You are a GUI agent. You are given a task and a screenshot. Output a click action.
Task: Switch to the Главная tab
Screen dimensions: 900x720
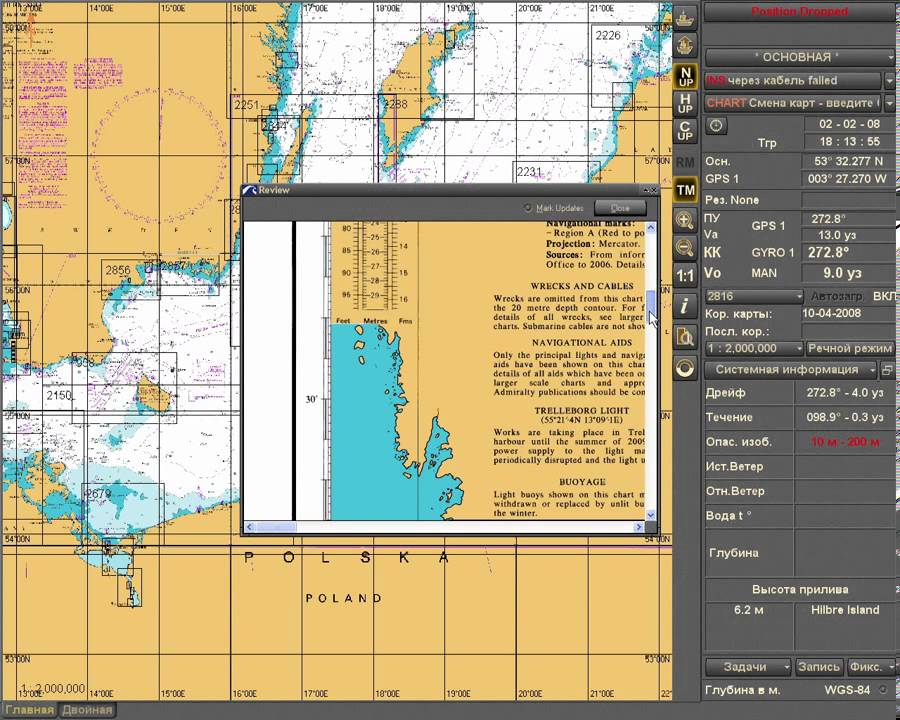point(29,710)
